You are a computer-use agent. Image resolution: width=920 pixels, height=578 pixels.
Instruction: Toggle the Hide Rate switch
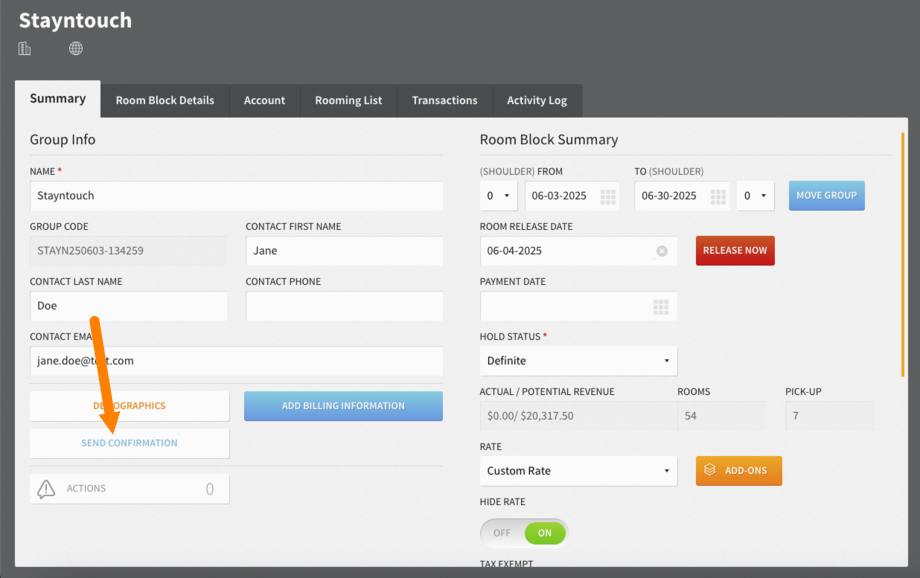pyautogui.click(x=524, y=533)
